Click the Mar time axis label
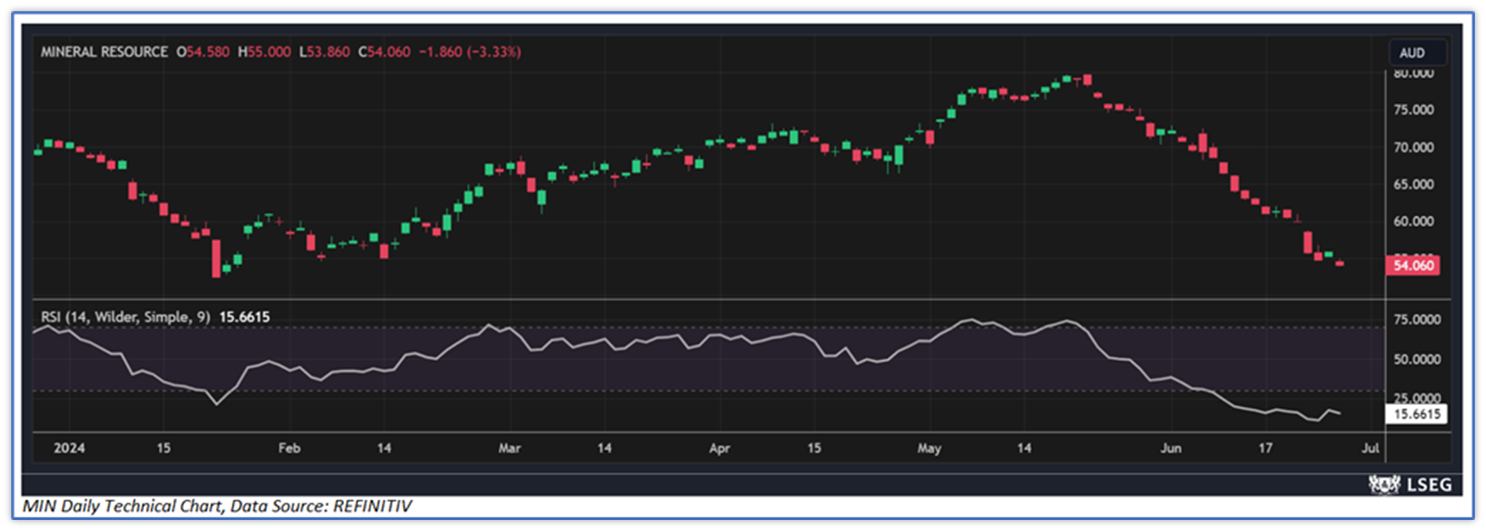This screenshot has height=531, width=1486. (x=511, y=449)
